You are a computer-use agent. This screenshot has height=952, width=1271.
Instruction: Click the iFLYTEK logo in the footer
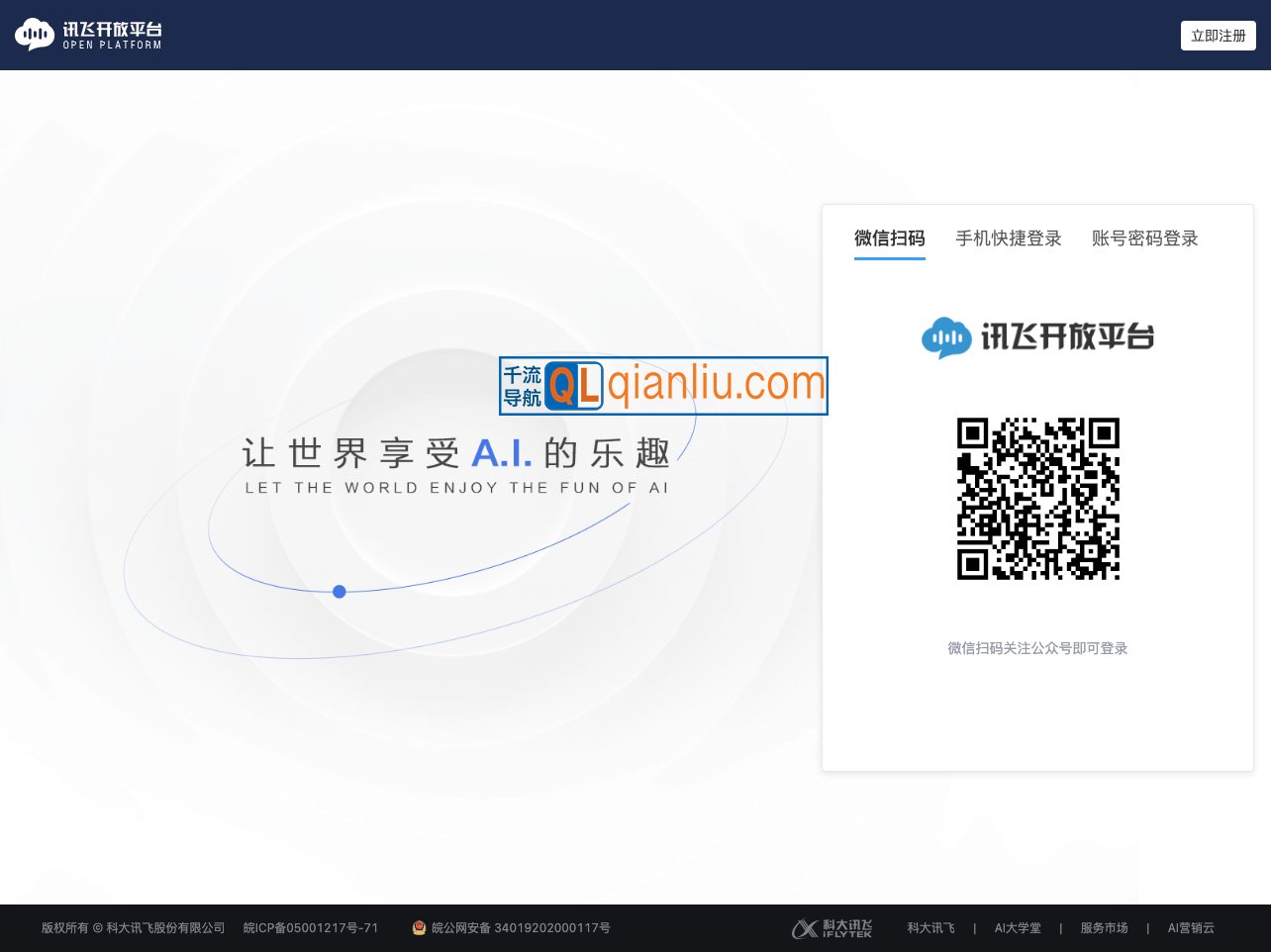[832, 928]
